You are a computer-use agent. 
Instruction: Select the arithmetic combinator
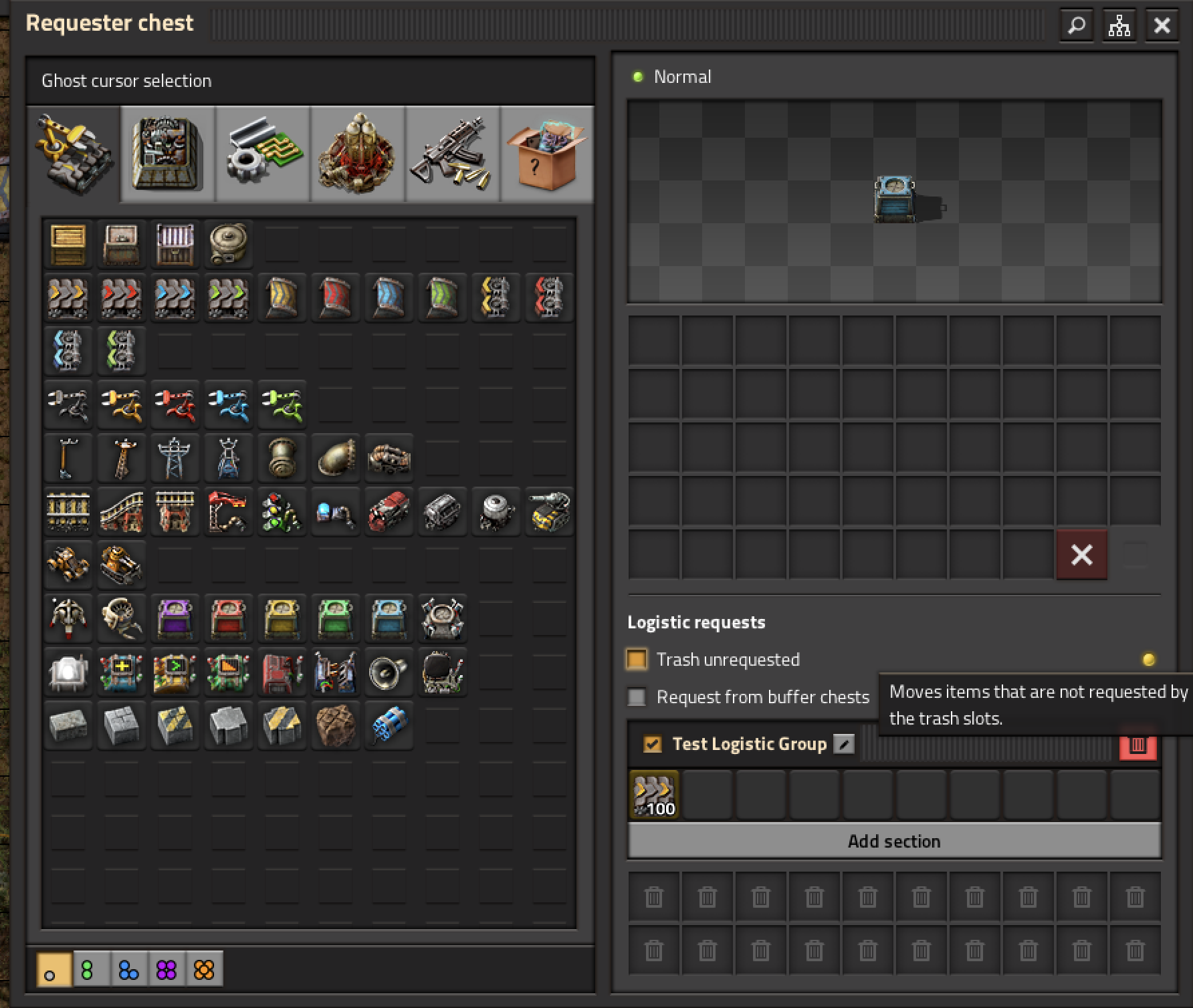click(122, 672)
